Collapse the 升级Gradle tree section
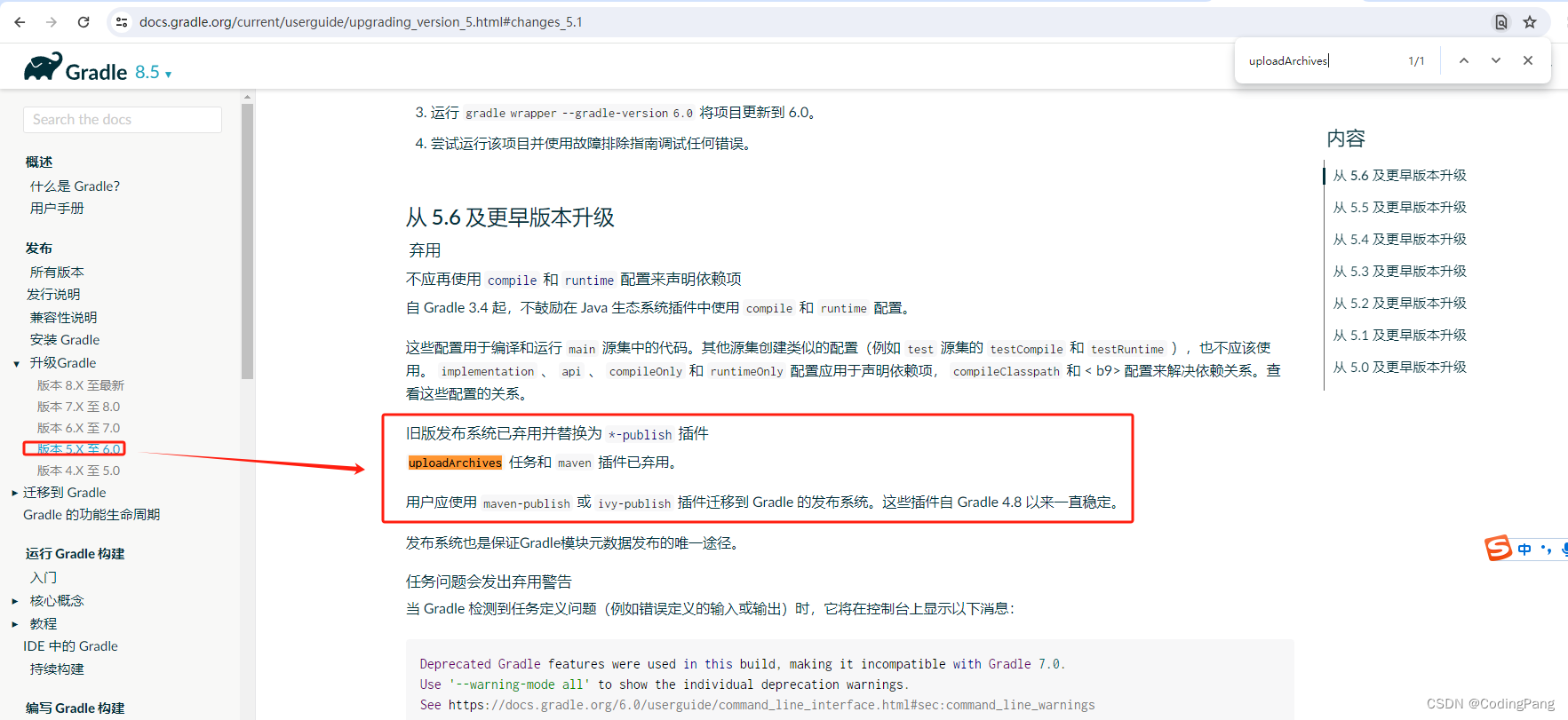1568x720 pixels. (16, 363)
